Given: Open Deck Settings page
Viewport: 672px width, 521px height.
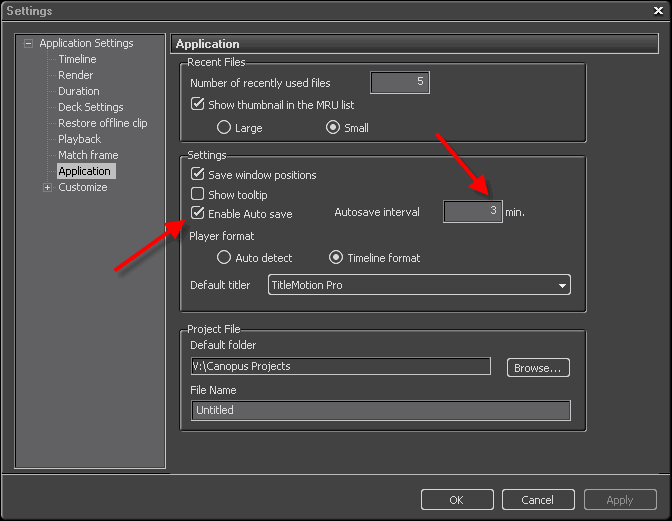Looking at the screenshot, I should pos(91,107).
